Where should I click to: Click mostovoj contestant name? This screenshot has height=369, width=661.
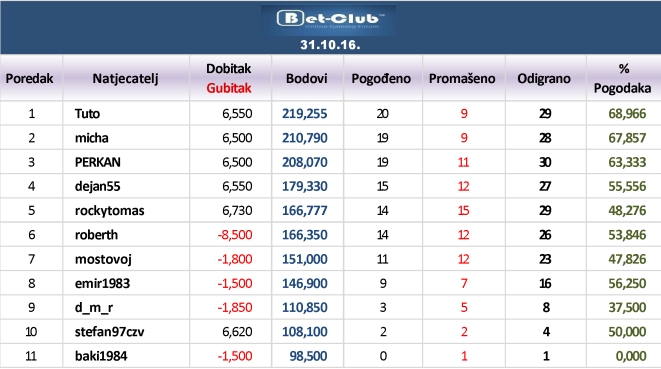click(x=103, y=259)
